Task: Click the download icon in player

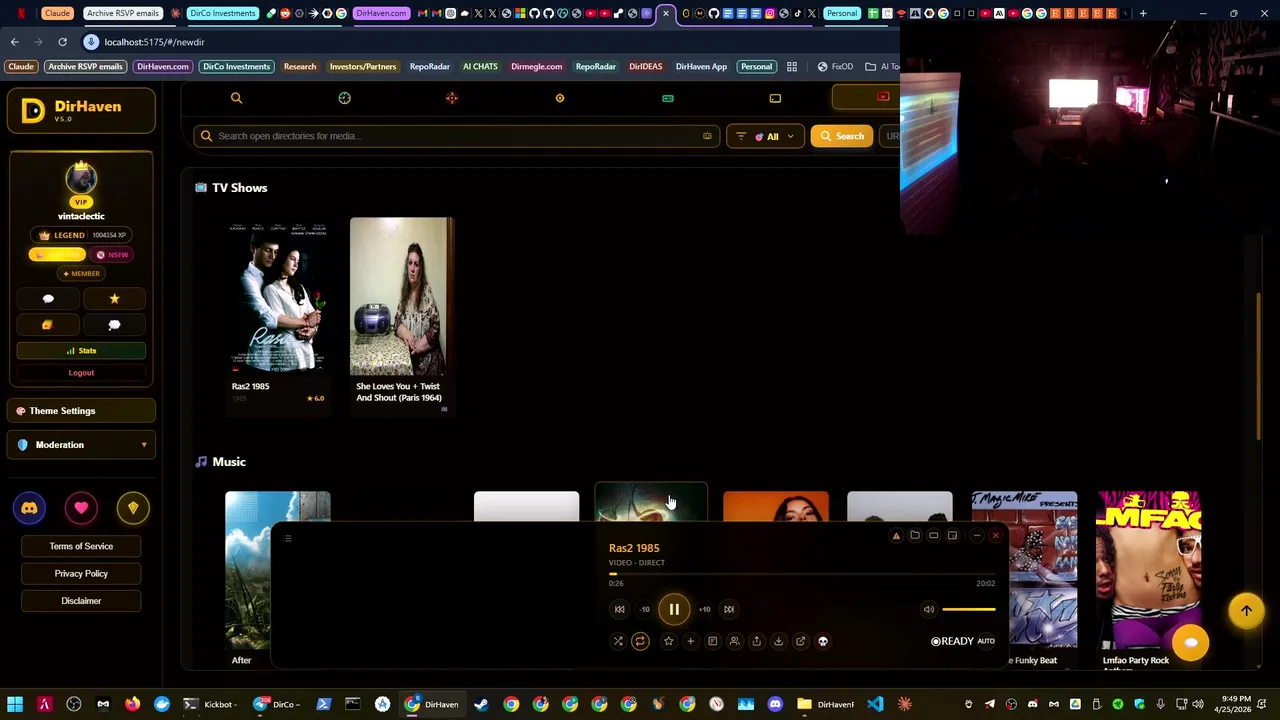Action: (778, 641)
